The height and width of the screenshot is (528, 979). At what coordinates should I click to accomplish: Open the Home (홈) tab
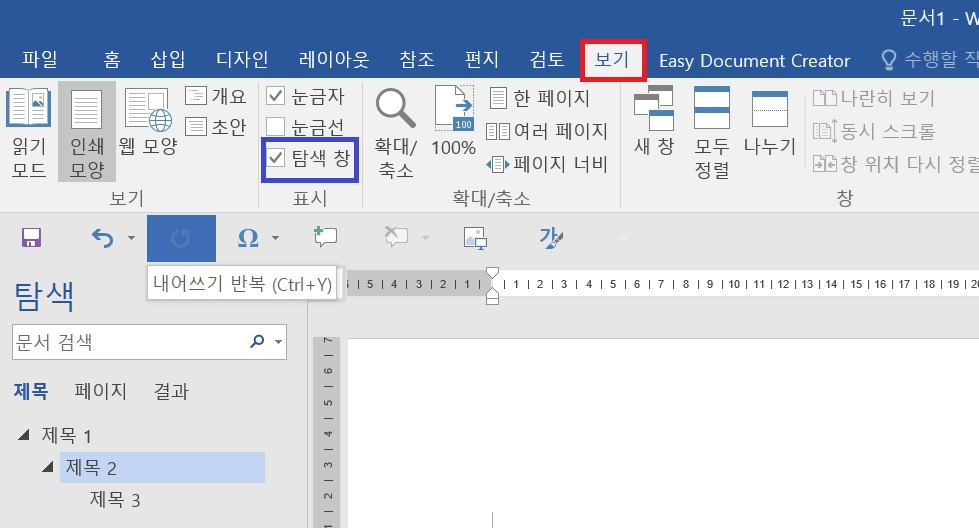click(112, 60)
